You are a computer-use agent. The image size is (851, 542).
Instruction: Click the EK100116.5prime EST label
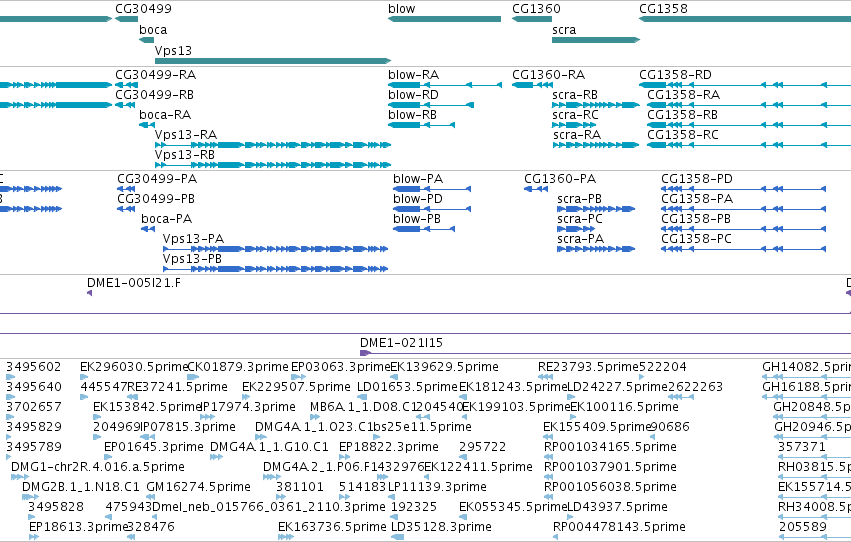(624, 407)
